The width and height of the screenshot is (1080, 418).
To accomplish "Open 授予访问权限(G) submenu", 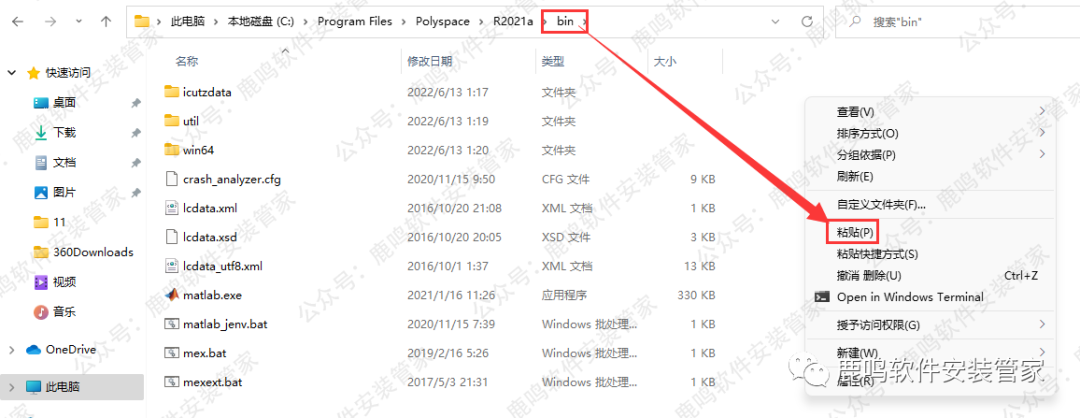I will pyautogui.click(x=929, y=324).
